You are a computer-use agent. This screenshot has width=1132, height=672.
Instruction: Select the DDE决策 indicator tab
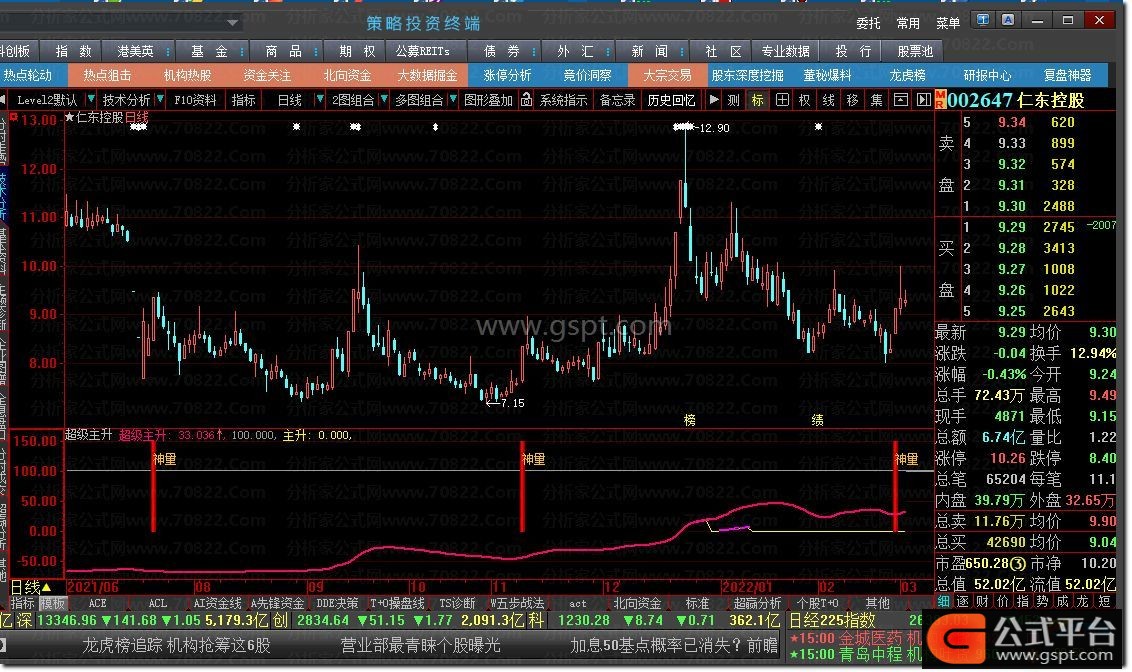click(337, 603)
